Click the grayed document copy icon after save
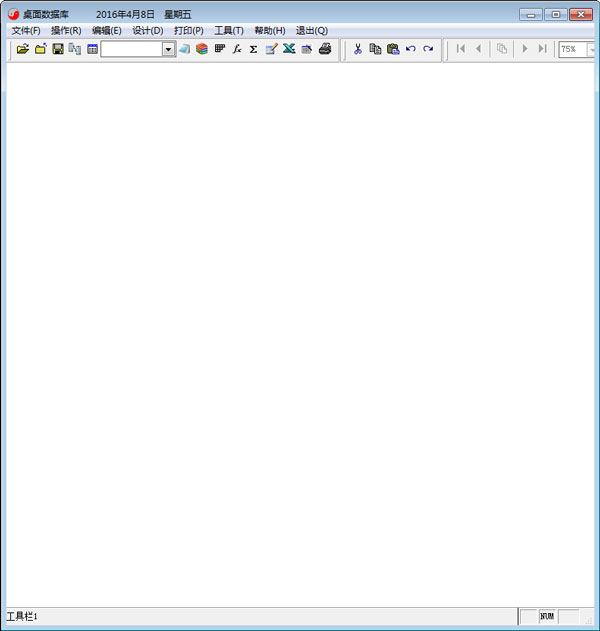600x631 pixels. click(75, 49)
